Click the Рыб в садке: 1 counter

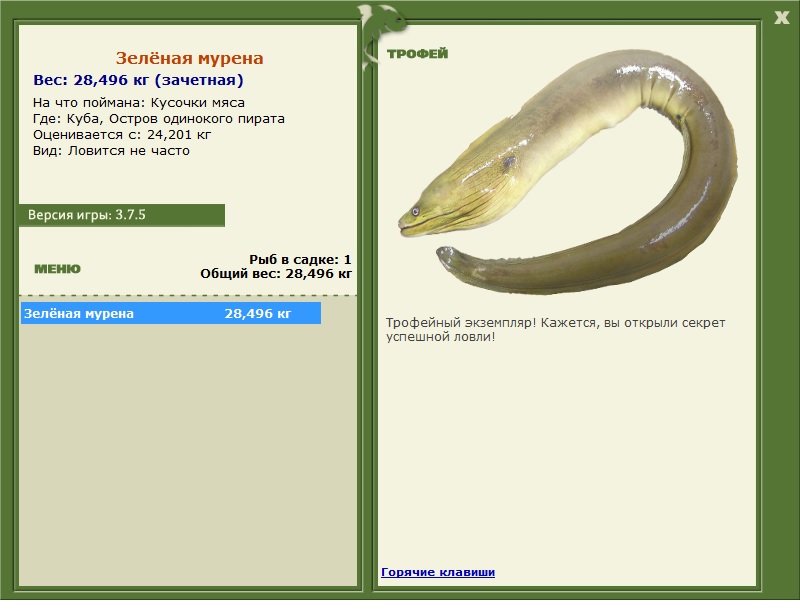point(300,259)
